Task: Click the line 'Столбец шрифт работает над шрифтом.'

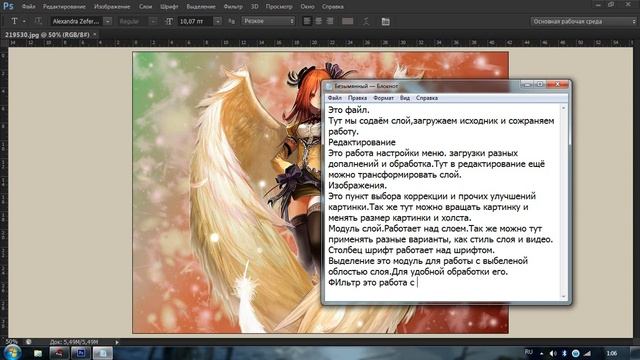Action: tap(411, 250)
